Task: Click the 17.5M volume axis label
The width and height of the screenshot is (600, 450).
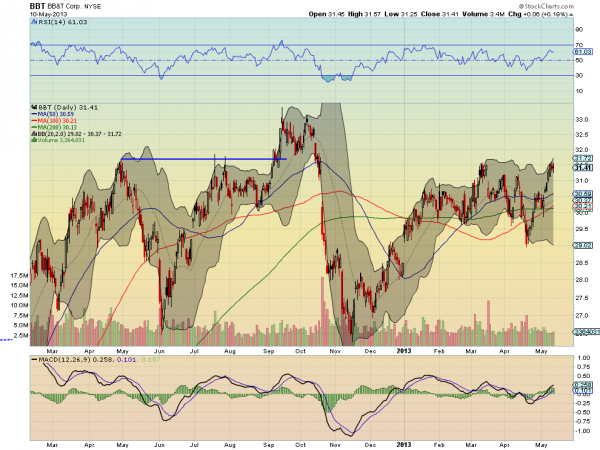Action: click(x=19, y=276)
